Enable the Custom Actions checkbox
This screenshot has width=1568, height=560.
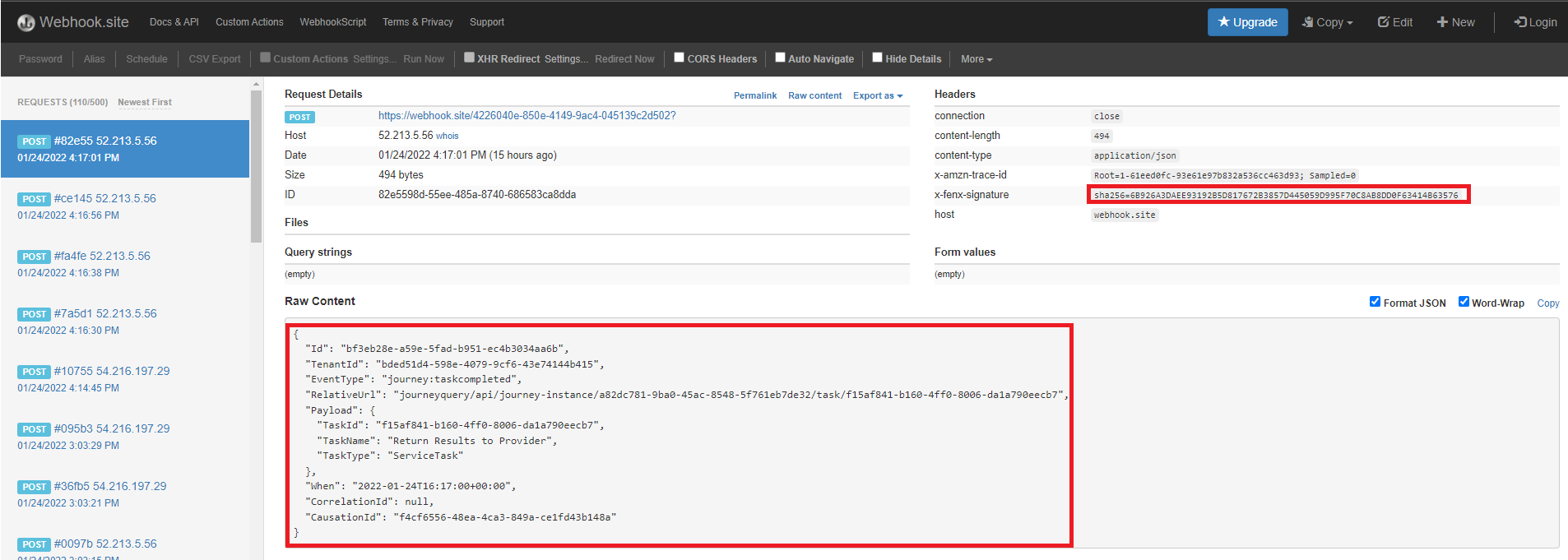pyautogui.click(x=265, y=58)
